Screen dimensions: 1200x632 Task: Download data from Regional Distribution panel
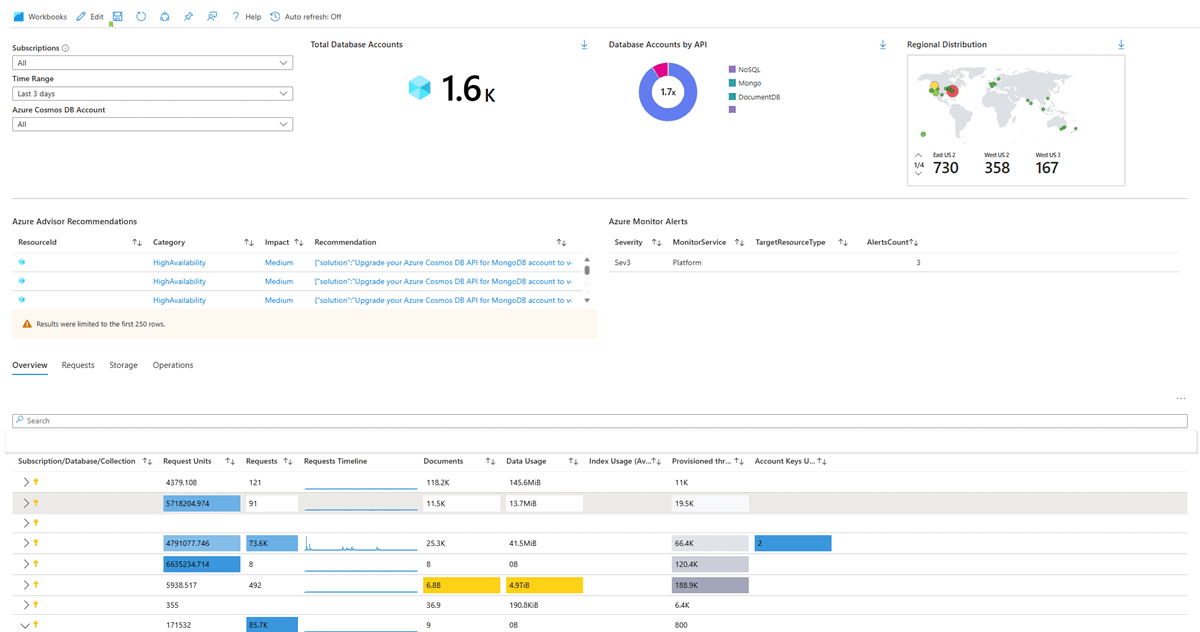point(1121,44)
